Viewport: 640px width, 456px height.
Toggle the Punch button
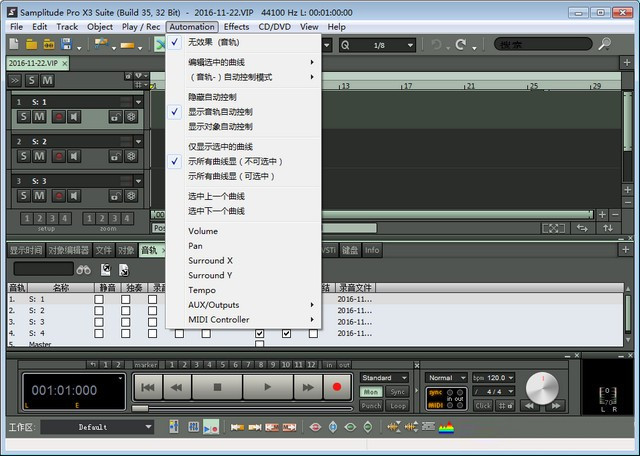(371, 406)
